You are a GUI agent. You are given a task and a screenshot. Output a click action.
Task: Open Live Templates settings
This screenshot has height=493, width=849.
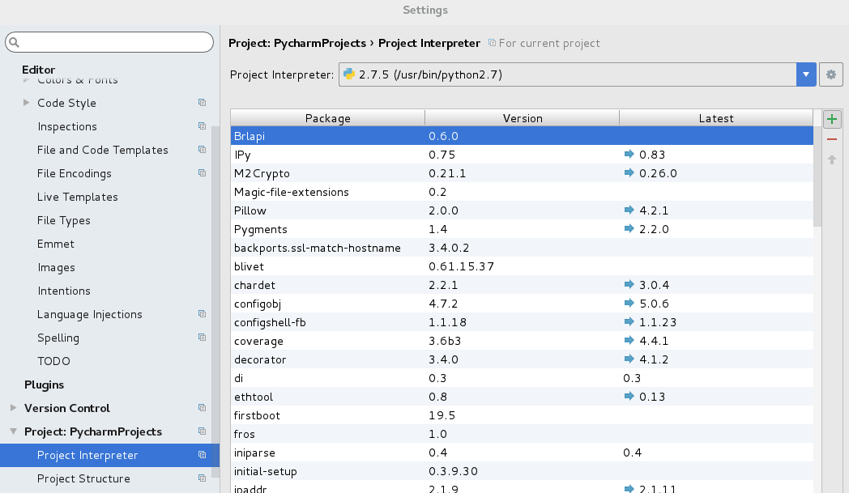click(x=77, y=197)
